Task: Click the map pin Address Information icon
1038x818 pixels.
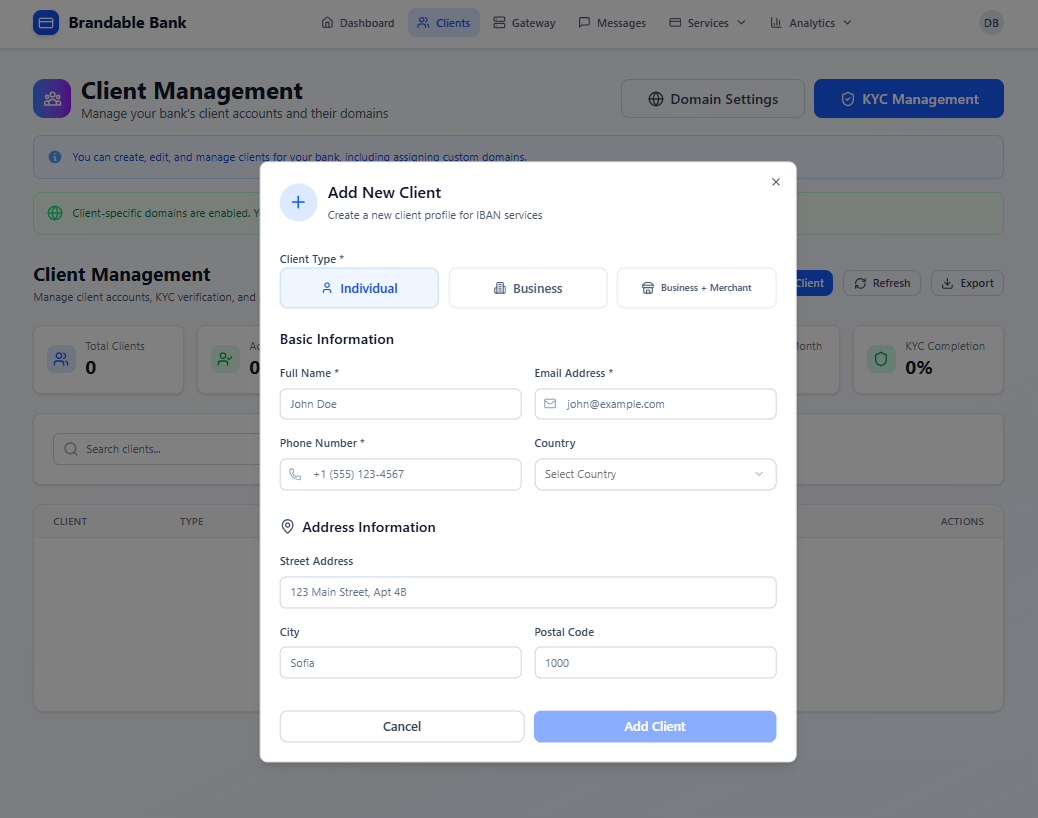Action: pos(288,527)
